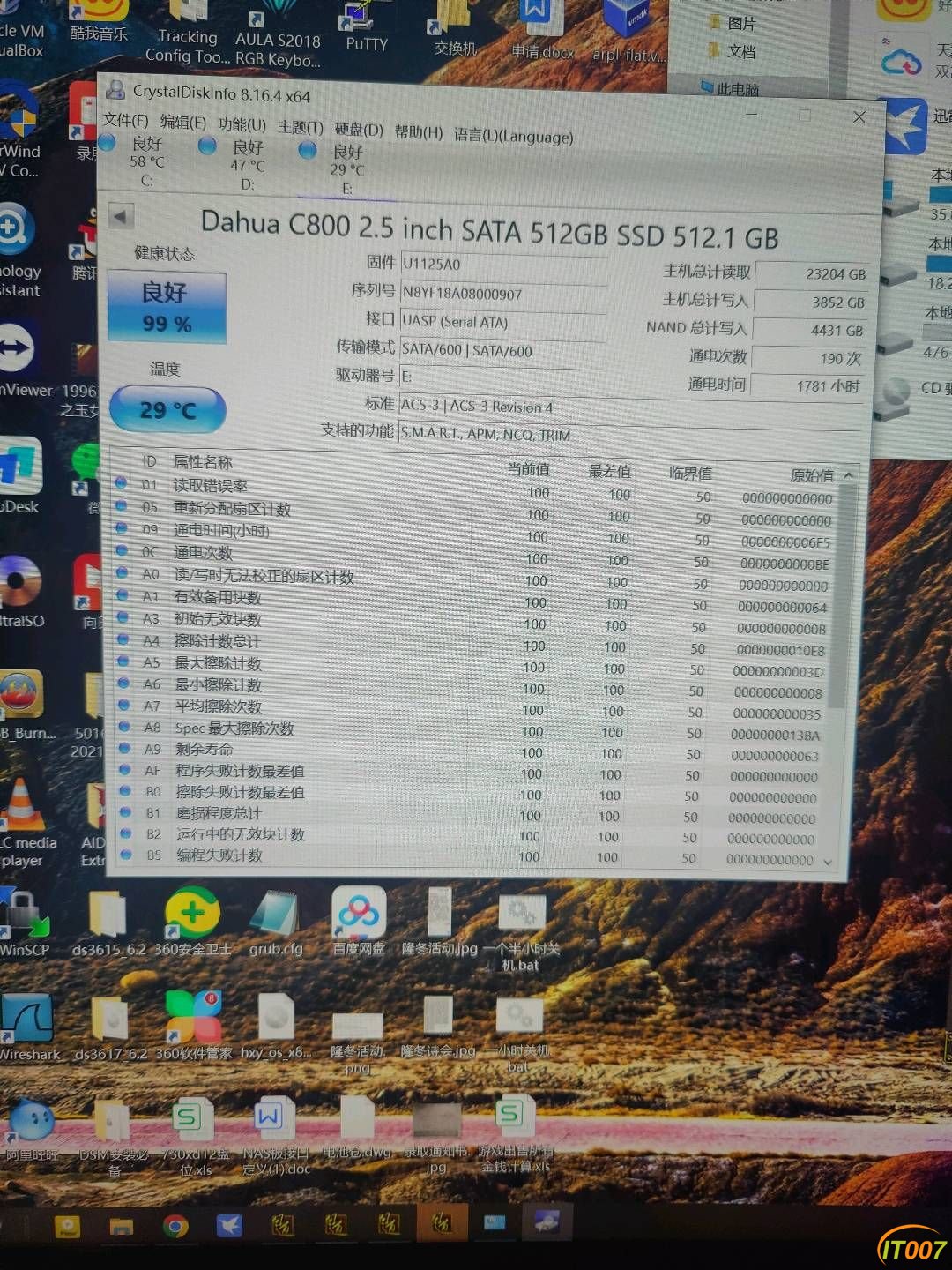Screen dimensions: 952x1270
Task: Select the 360软件管家 desktop icon
Action: click(193, 1026)
